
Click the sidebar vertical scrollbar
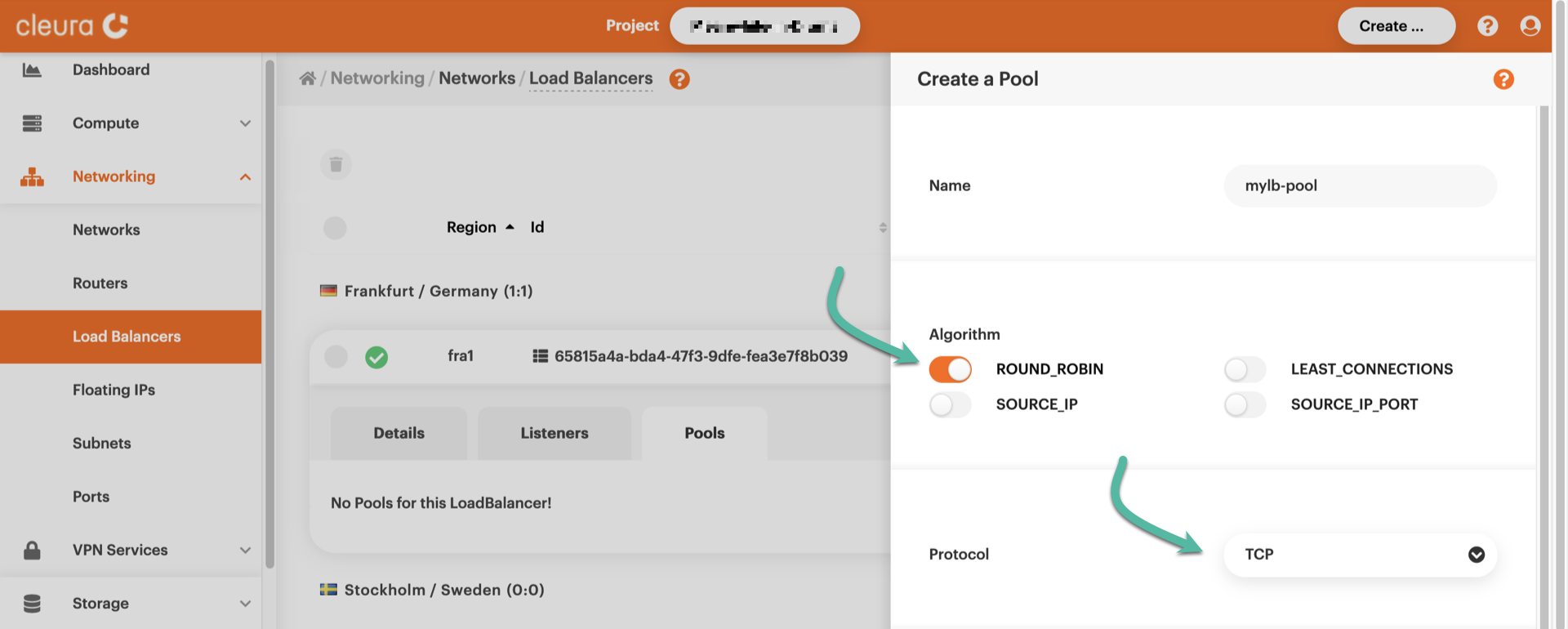pos(269,310)
